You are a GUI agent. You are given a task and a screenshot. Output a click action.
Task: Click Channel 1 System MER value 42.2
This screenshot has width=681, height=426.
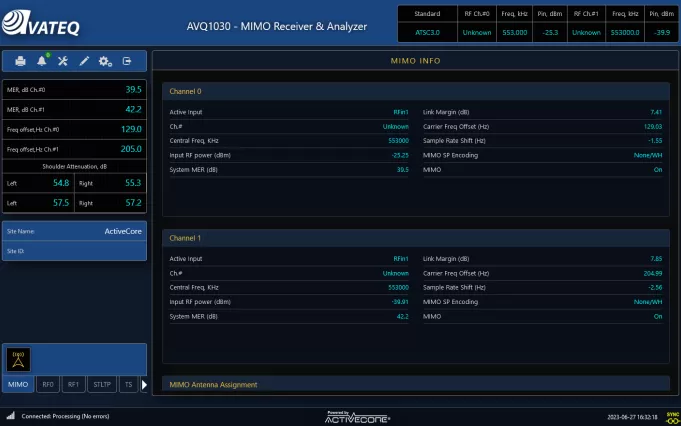click(x=403, y=317)
